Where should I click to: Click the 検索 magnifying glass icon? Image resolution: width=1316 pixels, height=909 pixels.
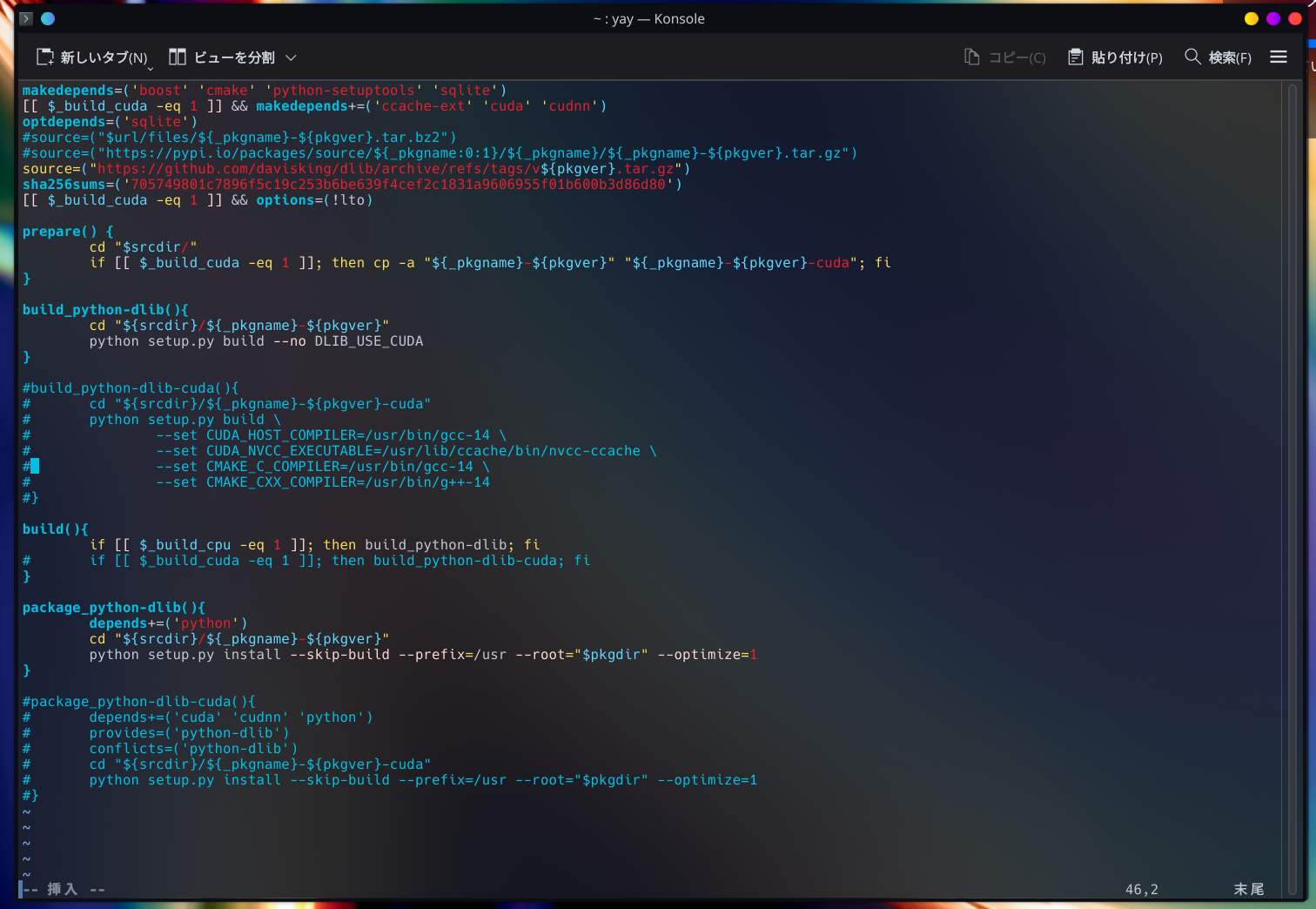click(x=1192, y=57)
